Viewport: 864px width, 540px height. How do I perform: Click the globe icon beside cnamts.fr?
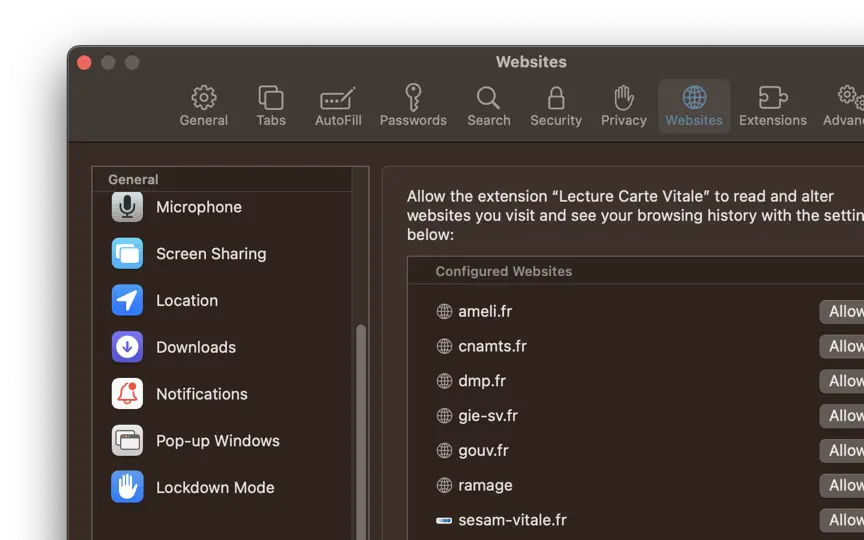(x=444, y=346)
